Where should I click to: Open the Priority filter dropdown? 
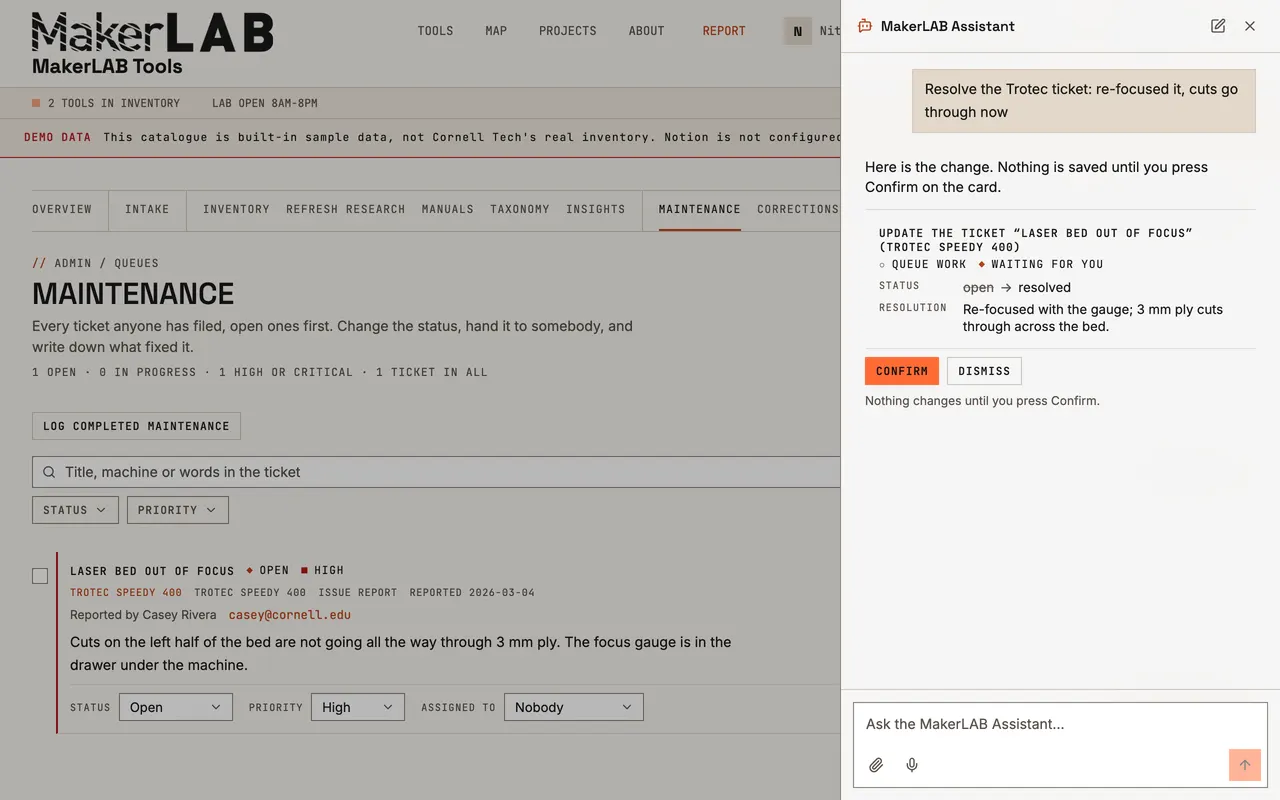pyautogui.click(x=178, y=510)
